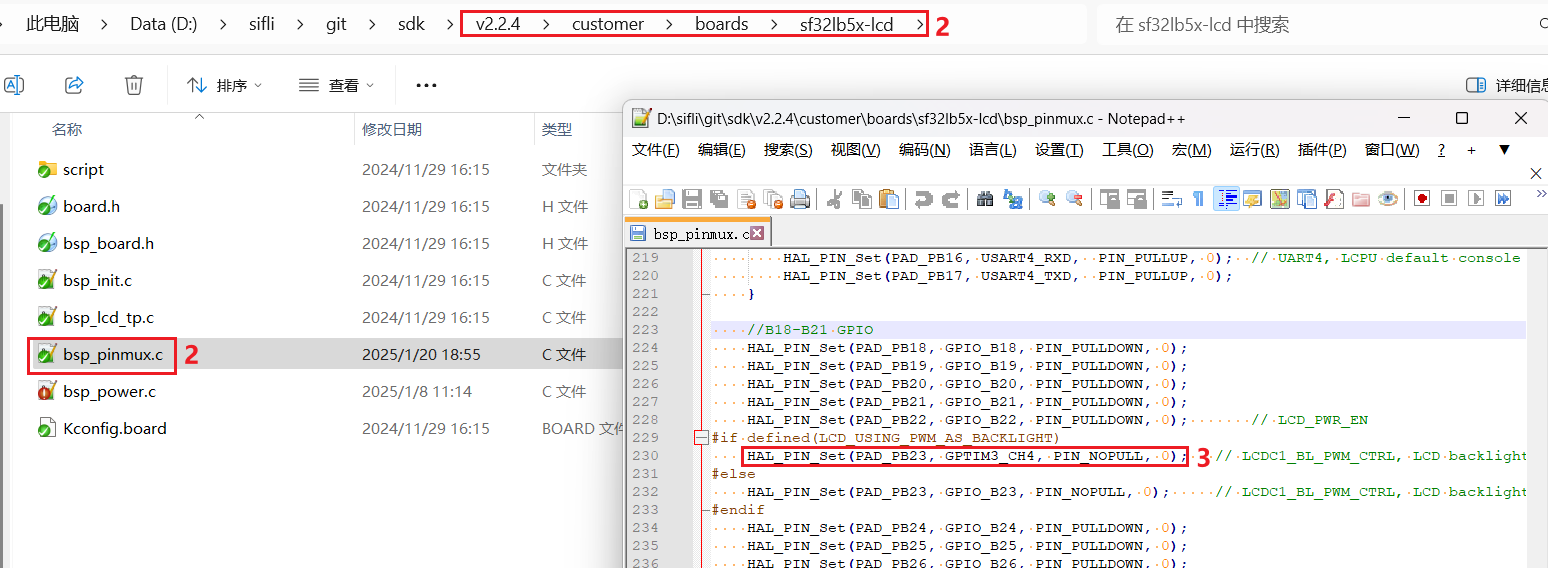
Task: Open the ▼ dropdown in Notepad++ menu bar
Action: (x=1504, y=150)
